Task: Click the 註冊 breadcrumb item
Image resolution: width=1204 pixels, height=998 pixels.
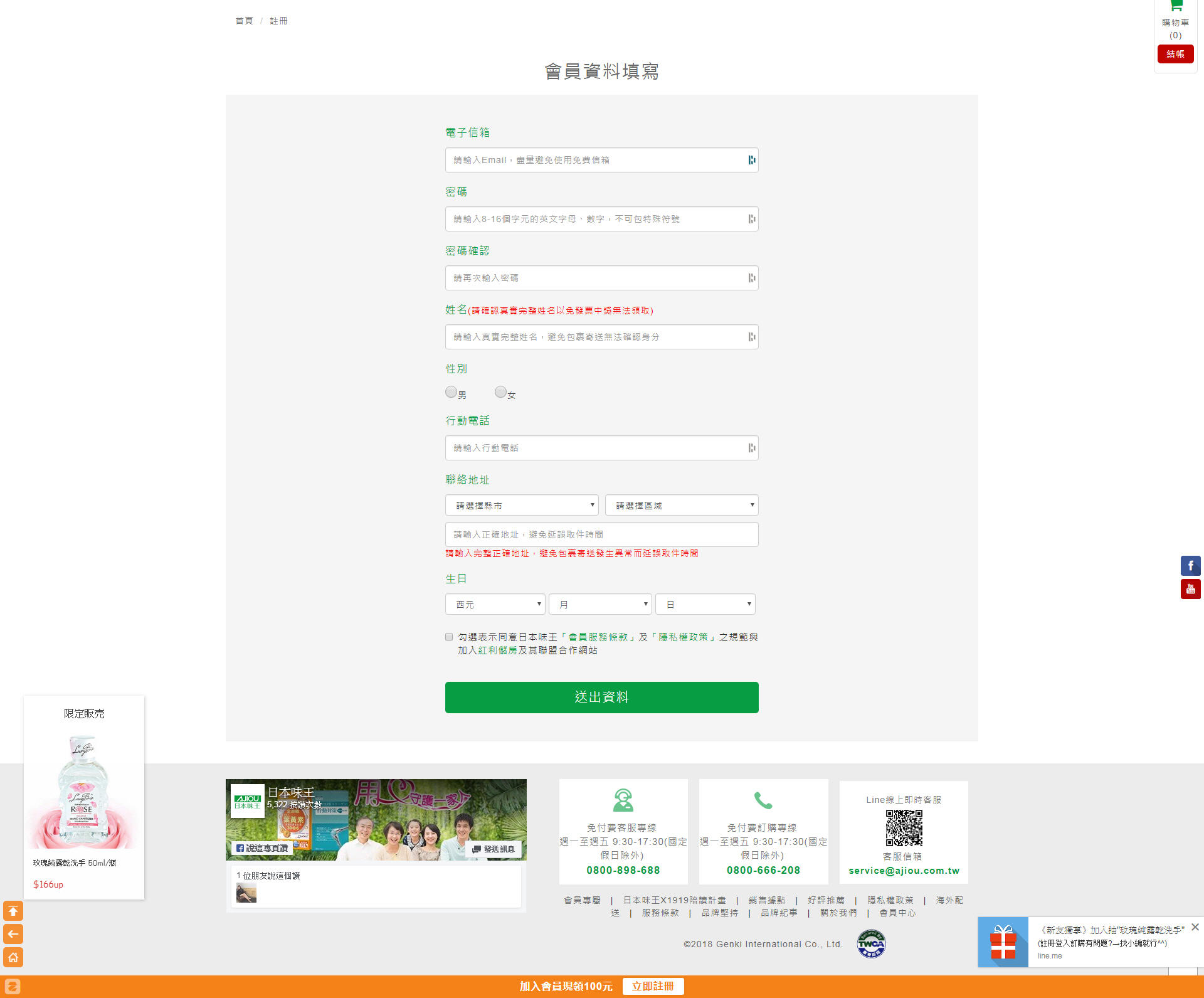Action: click(x=278, y=21)
